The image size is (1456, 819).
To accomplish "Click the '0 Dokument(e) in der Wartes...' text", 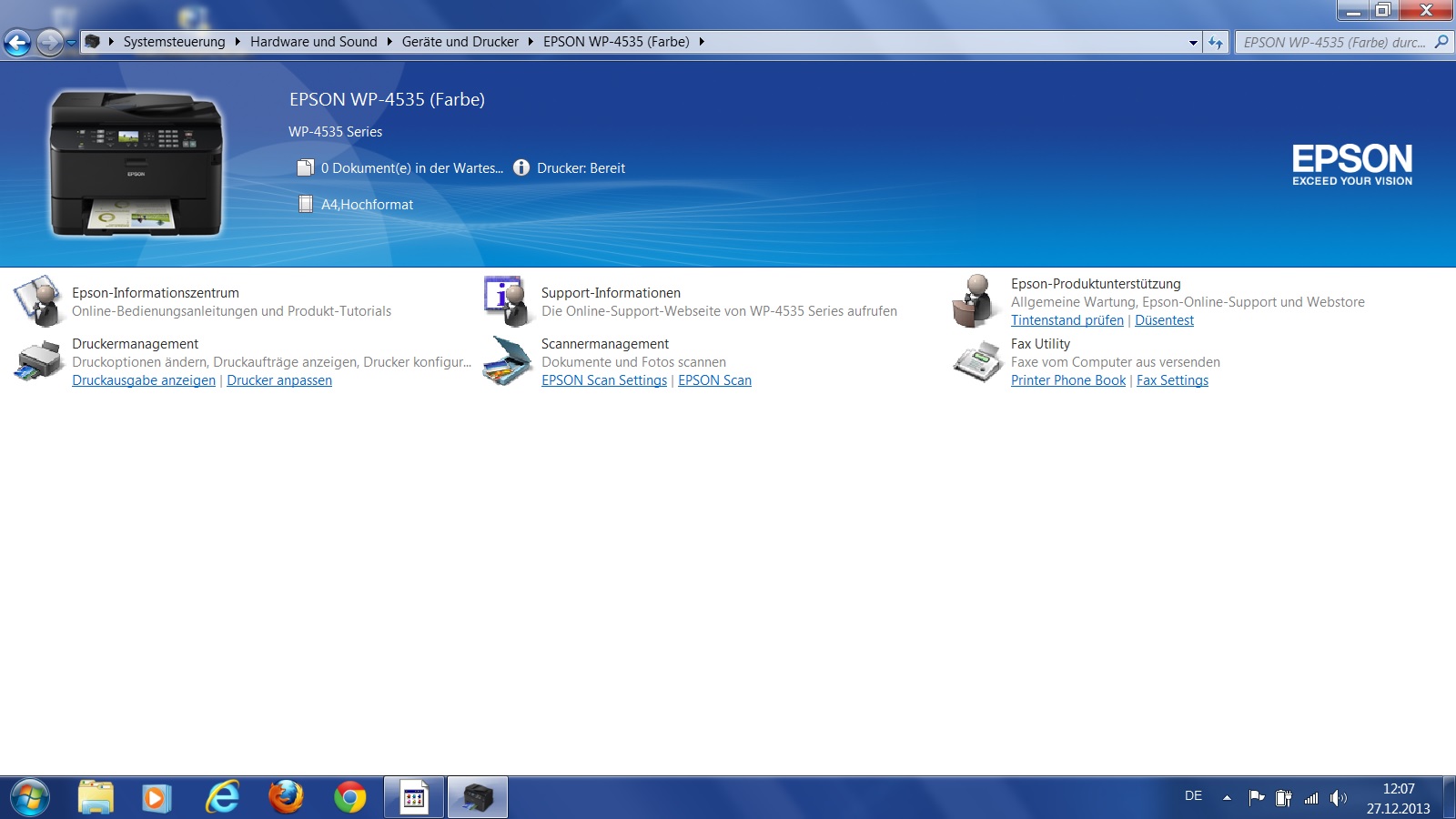I will [x=412, y=168].
